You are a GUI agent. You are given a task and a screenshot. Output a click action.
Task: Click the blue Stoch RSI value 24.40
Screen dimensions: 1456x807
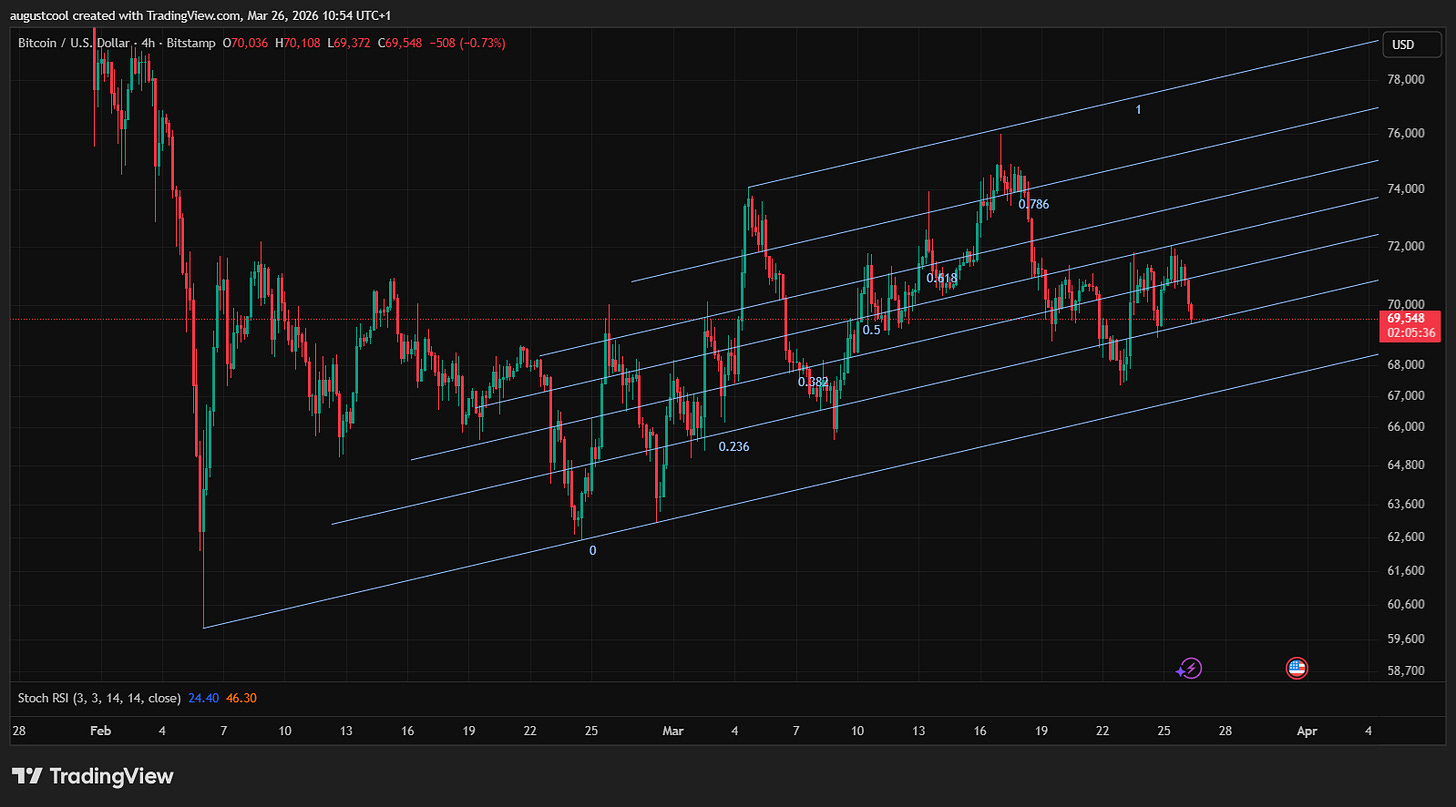coord(203,698)
